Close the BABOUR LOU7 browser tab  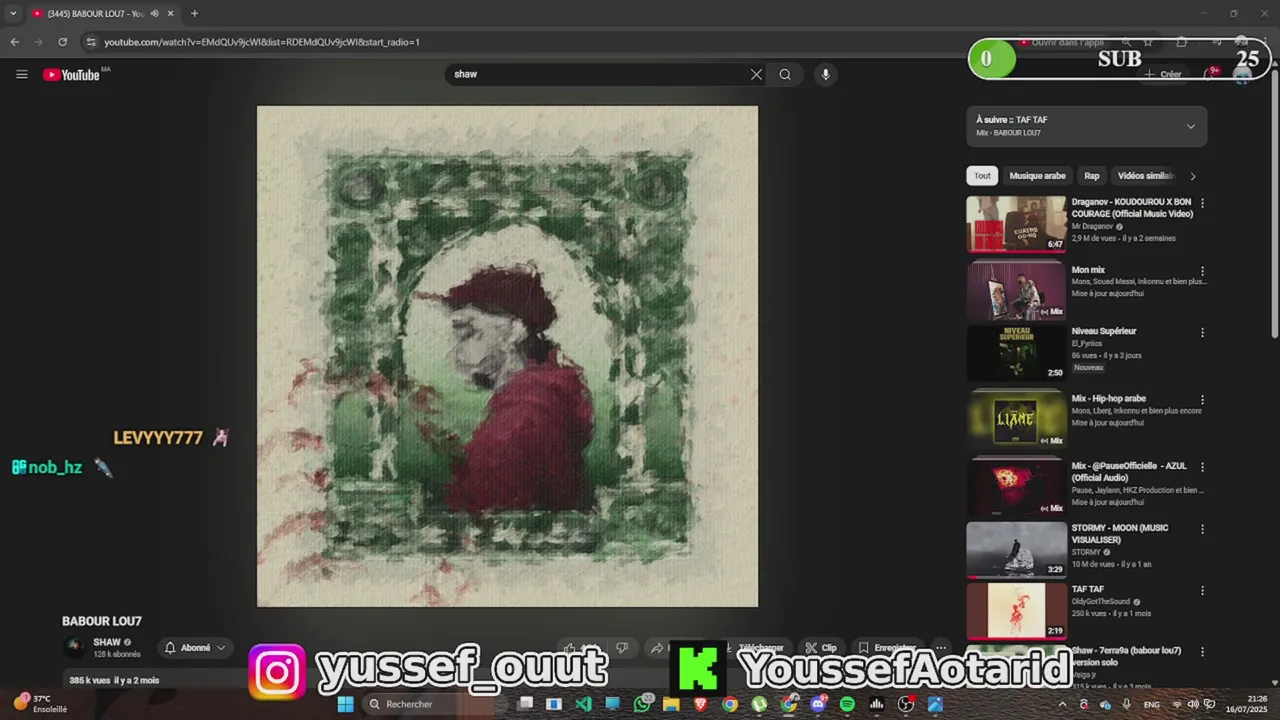[171, 13]
